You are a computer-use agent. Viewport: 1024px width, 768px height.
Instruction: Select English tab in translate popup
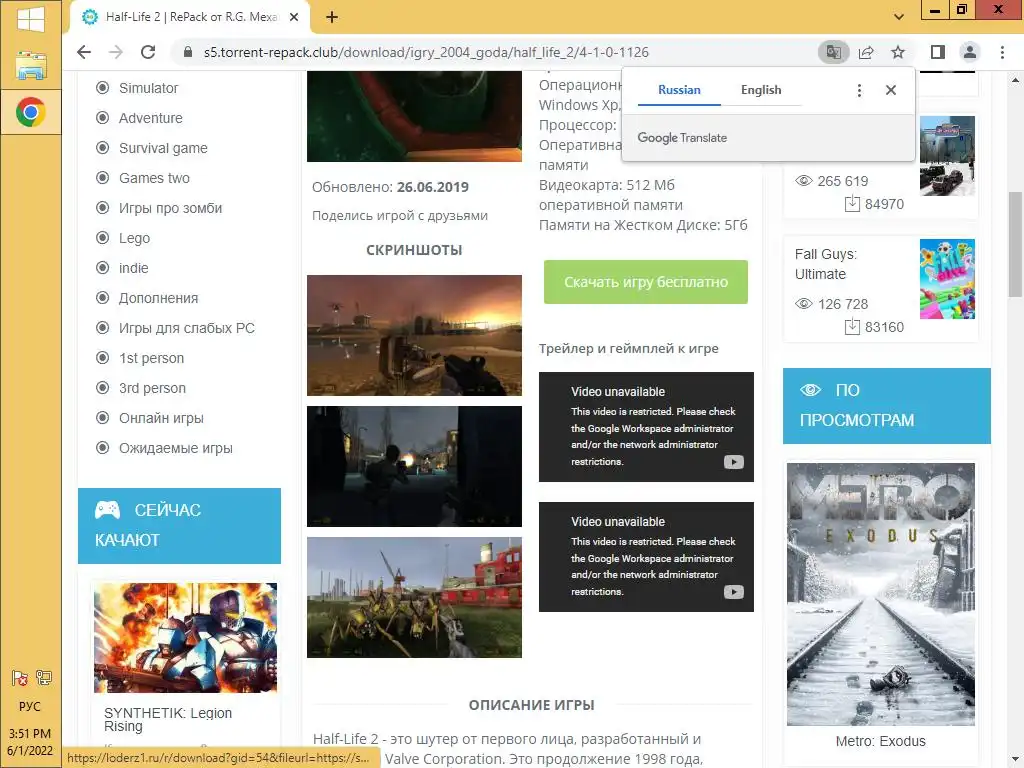tap(761, 90)
